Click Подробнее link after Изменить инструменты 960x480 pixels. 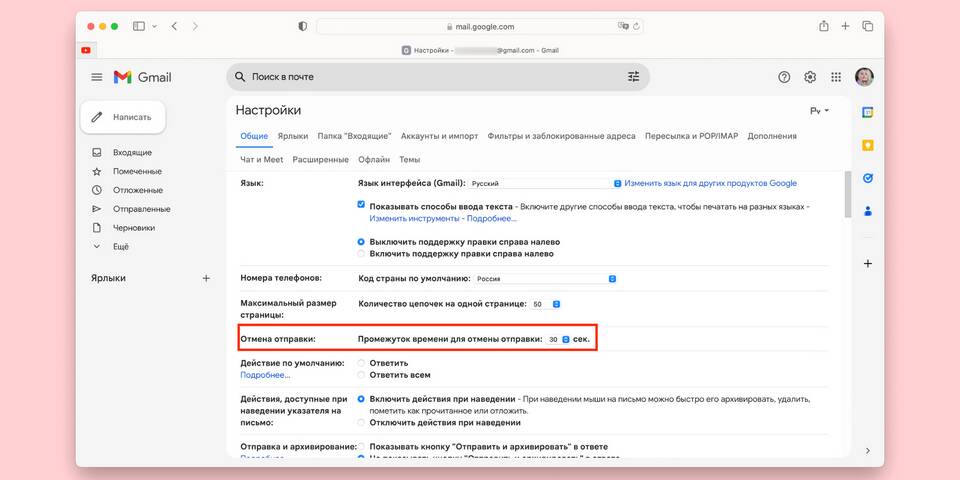(x=491, y=218)
